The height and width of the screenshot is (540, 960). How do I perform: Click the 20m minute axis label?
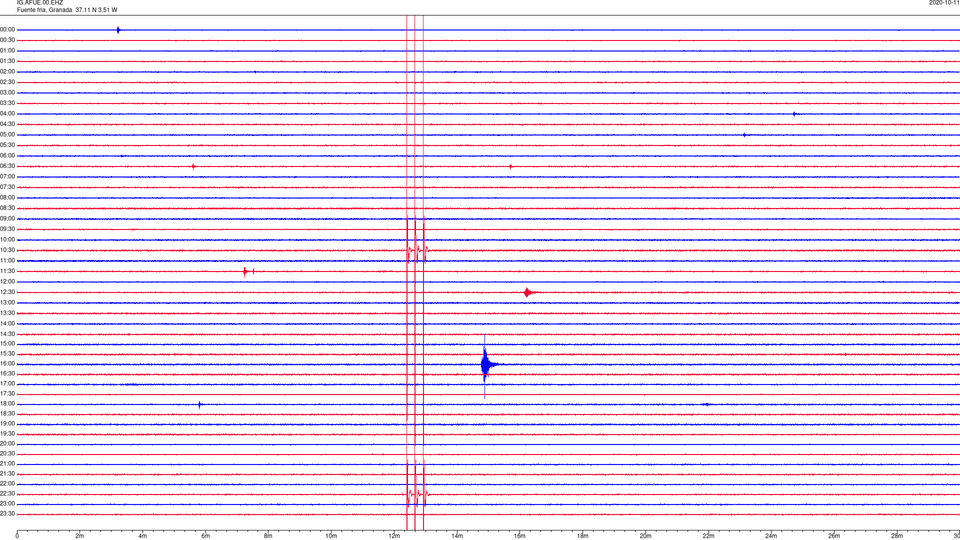[x=645, y=536]
